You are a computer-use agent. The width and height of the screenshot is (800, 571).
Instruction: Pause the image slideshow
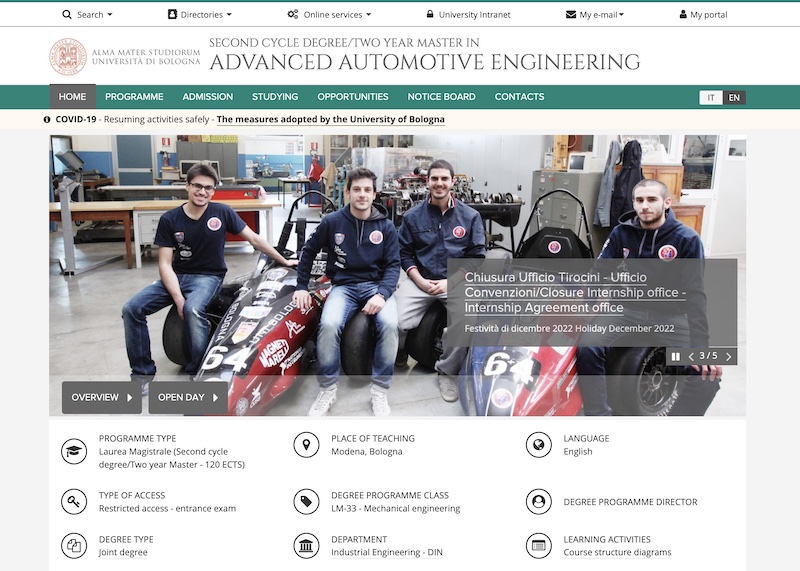point(676,356)
